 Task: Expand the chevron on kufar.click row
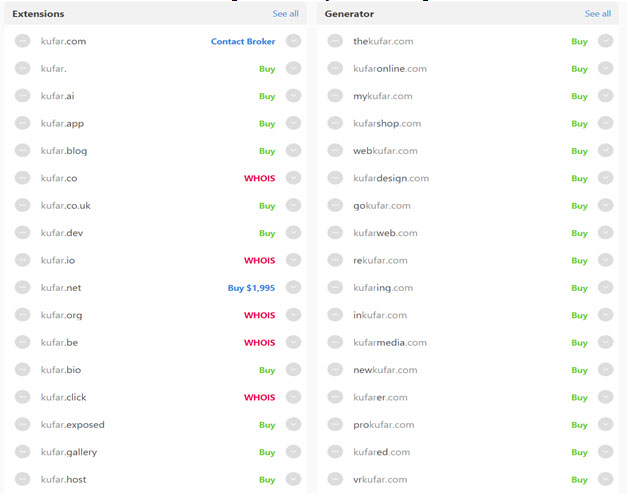[x=293, y=397]
